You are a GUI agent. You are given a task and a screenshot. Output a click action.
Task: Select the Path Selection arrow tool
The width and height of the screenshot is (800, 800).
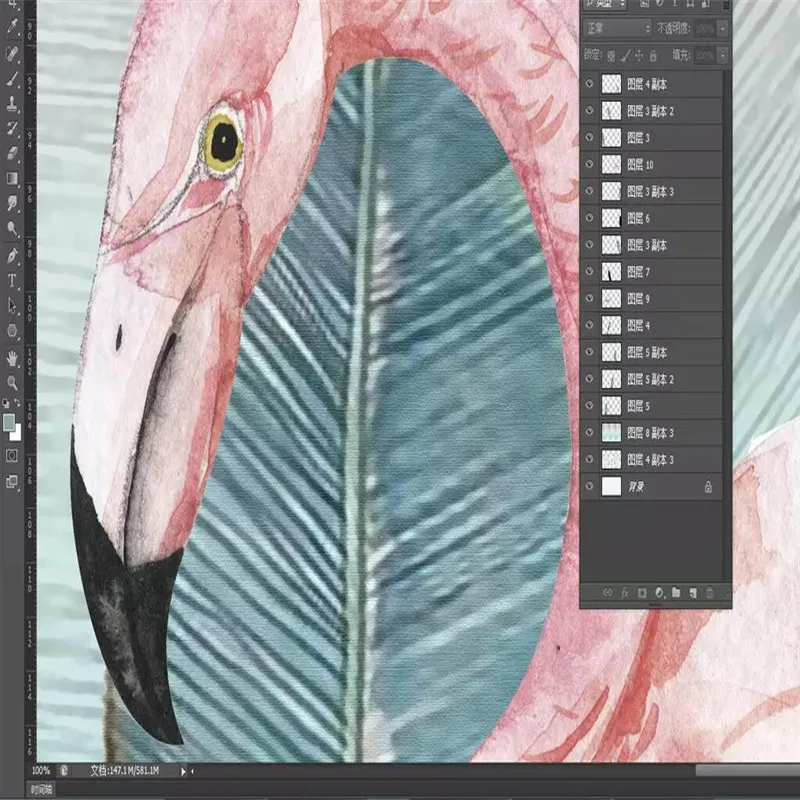click(12, 306)
